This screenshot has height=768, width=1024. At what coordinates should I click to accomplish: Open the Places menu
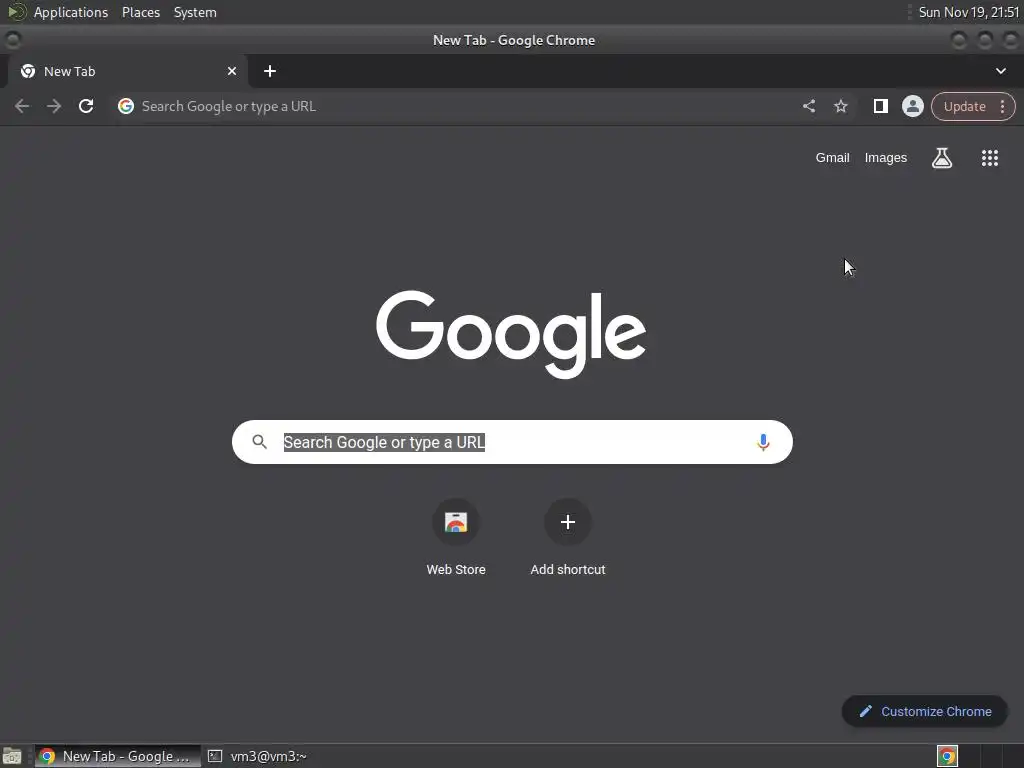(x=141, y=12)
